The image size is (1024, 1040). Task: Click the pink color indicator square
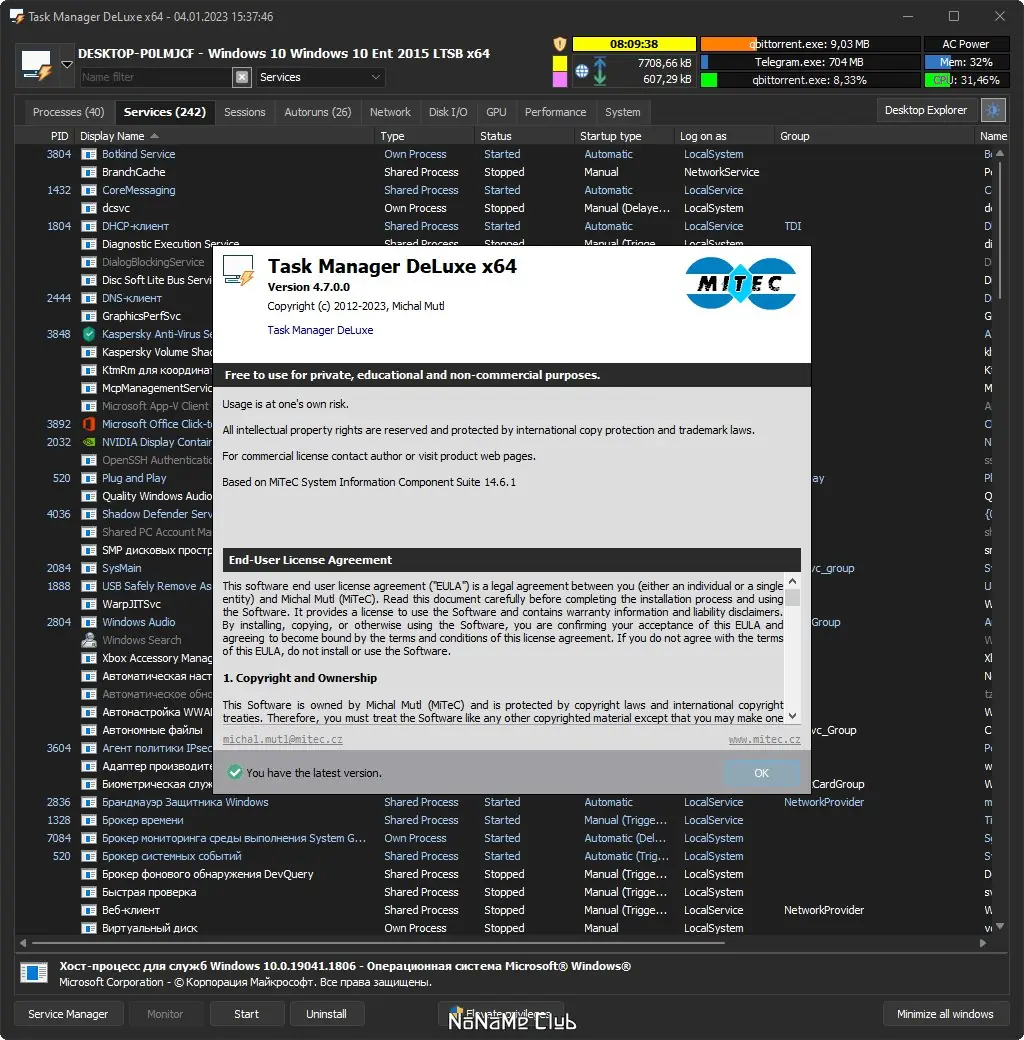(x=560, y=80)
